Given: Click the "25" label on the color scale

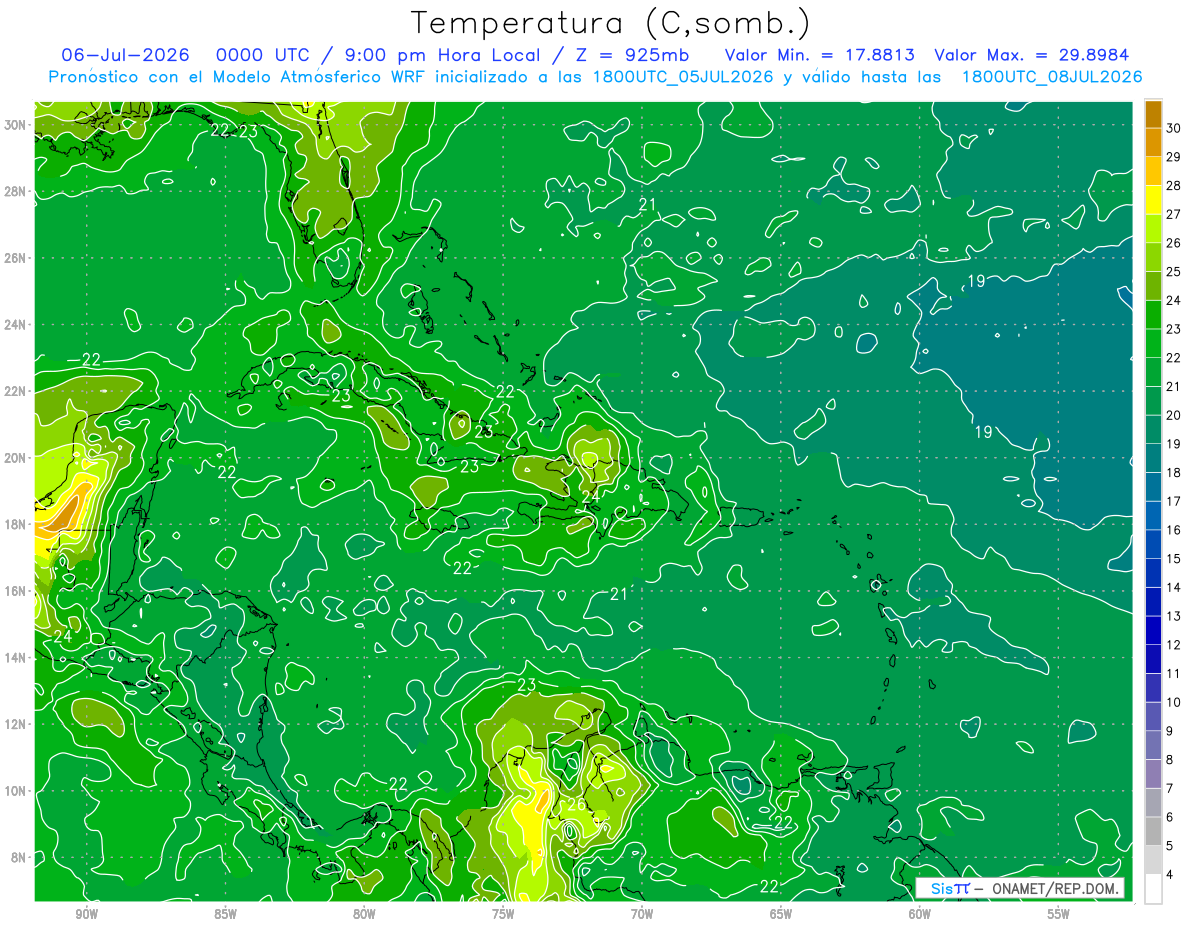Looking at the screenshot, I should pos(1174,272).
